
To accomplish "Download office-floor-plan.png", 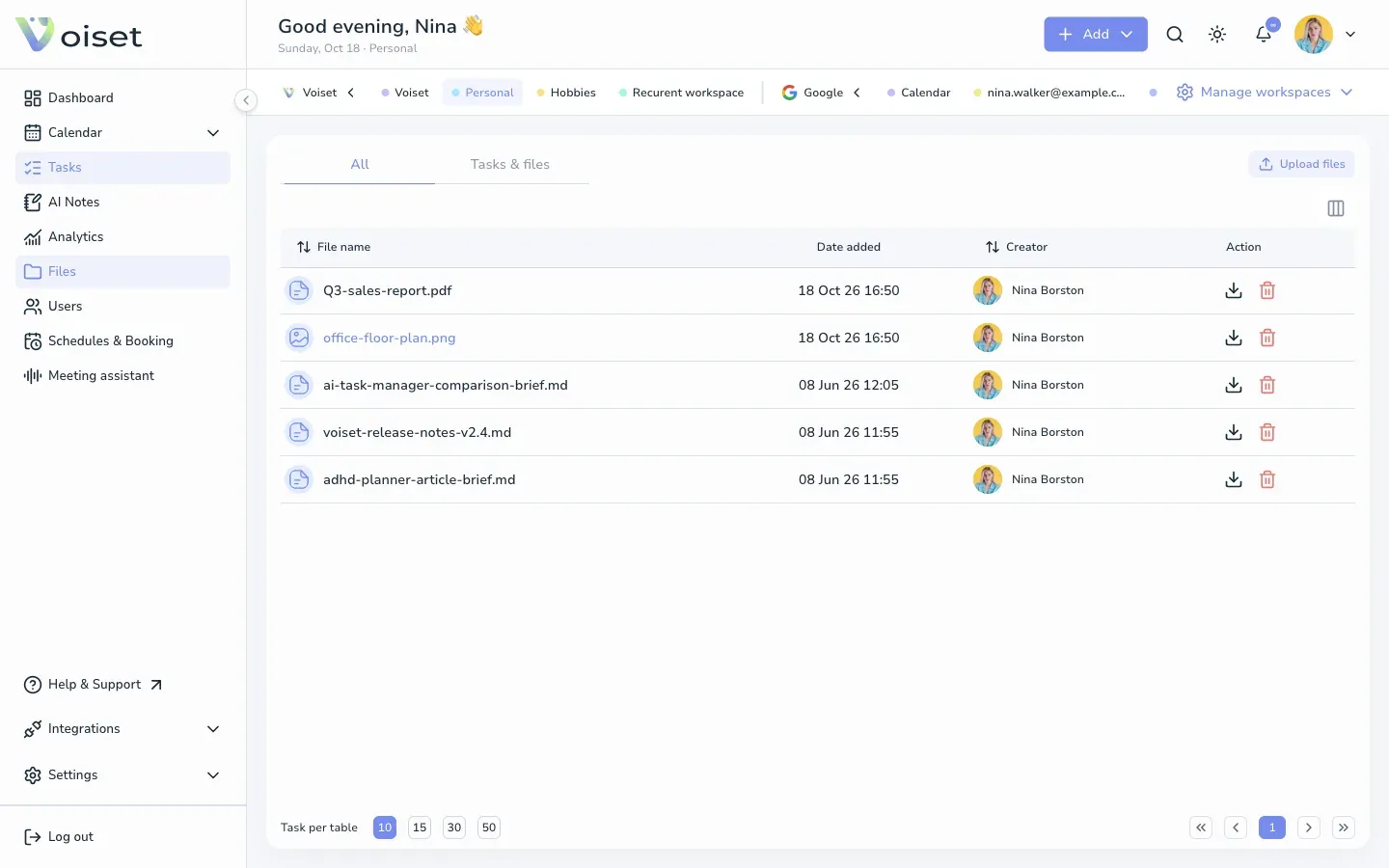I will pyautogui.click(x=1233, y=338).
